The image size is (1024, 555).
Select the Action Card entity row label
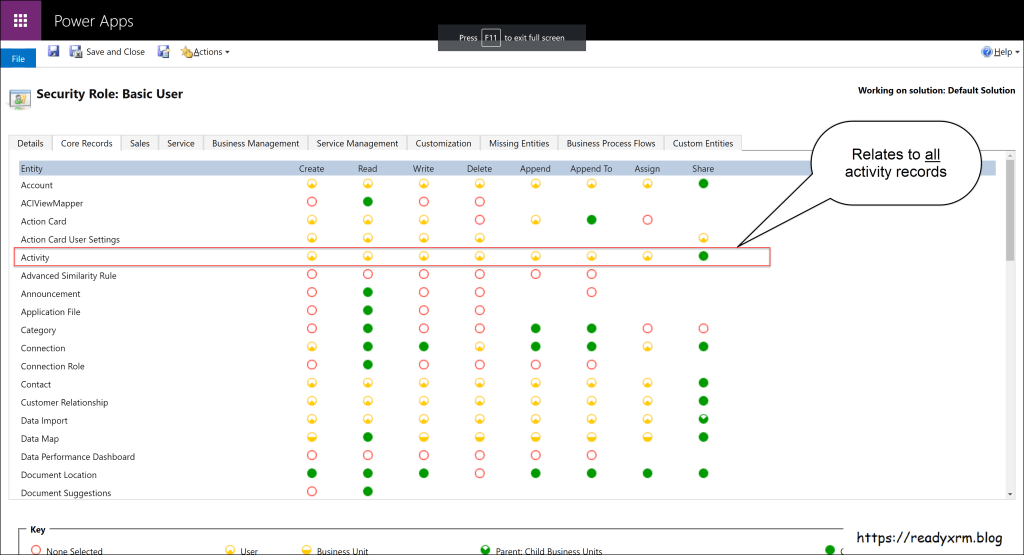point(44,222)
